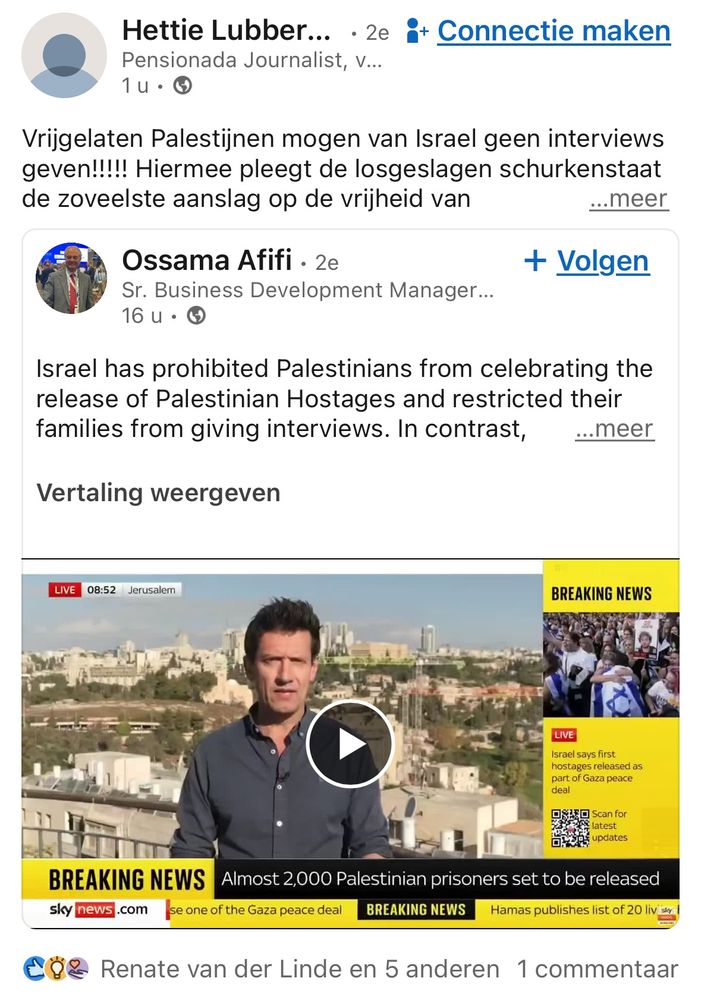
Task: Click the globe visibility icon under Hettie's name
Action: coord(182,85)
